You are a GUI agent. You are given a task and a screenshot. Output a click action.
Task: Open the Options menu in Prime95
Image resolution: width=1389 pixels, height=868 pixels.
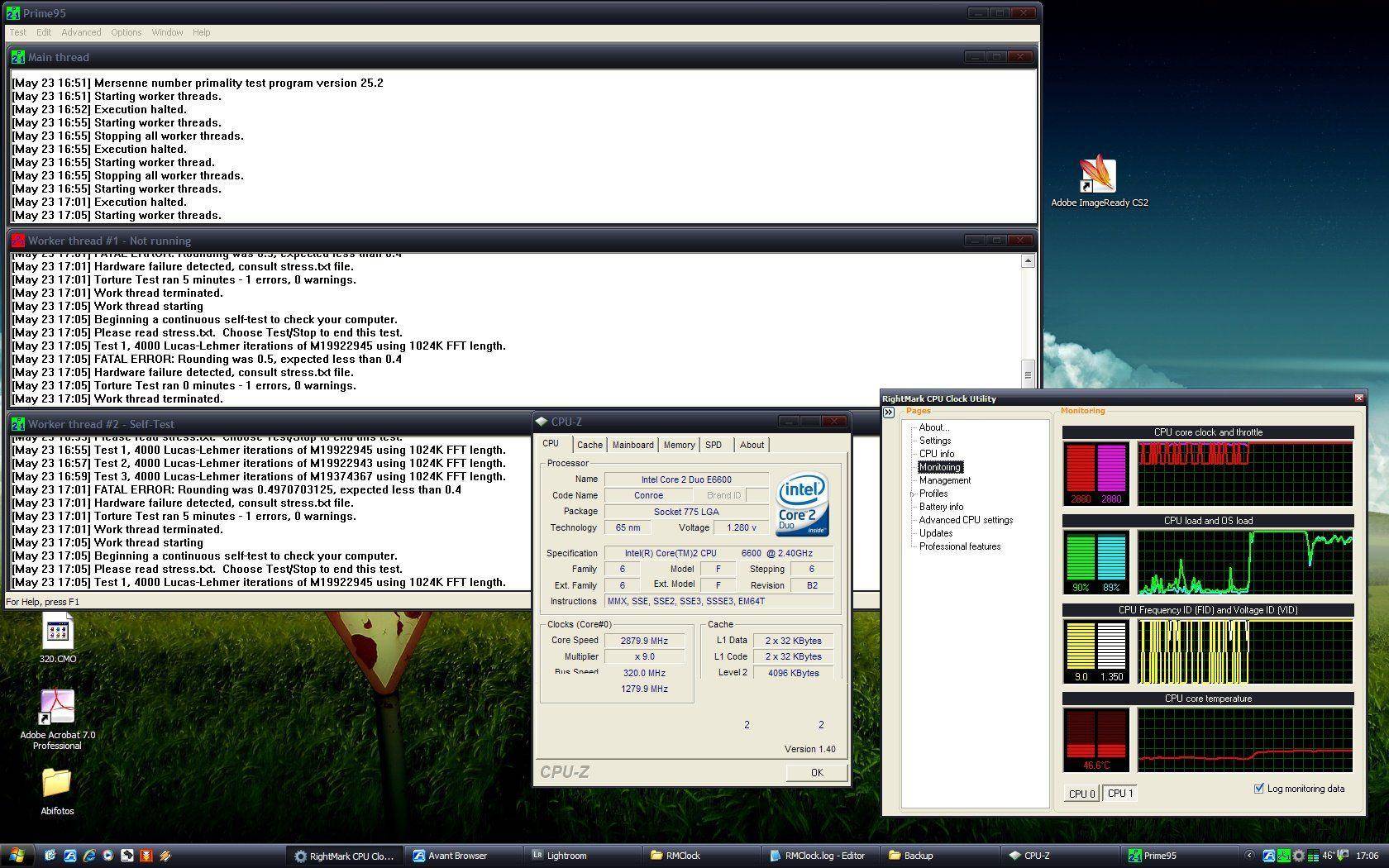[126, 32]
